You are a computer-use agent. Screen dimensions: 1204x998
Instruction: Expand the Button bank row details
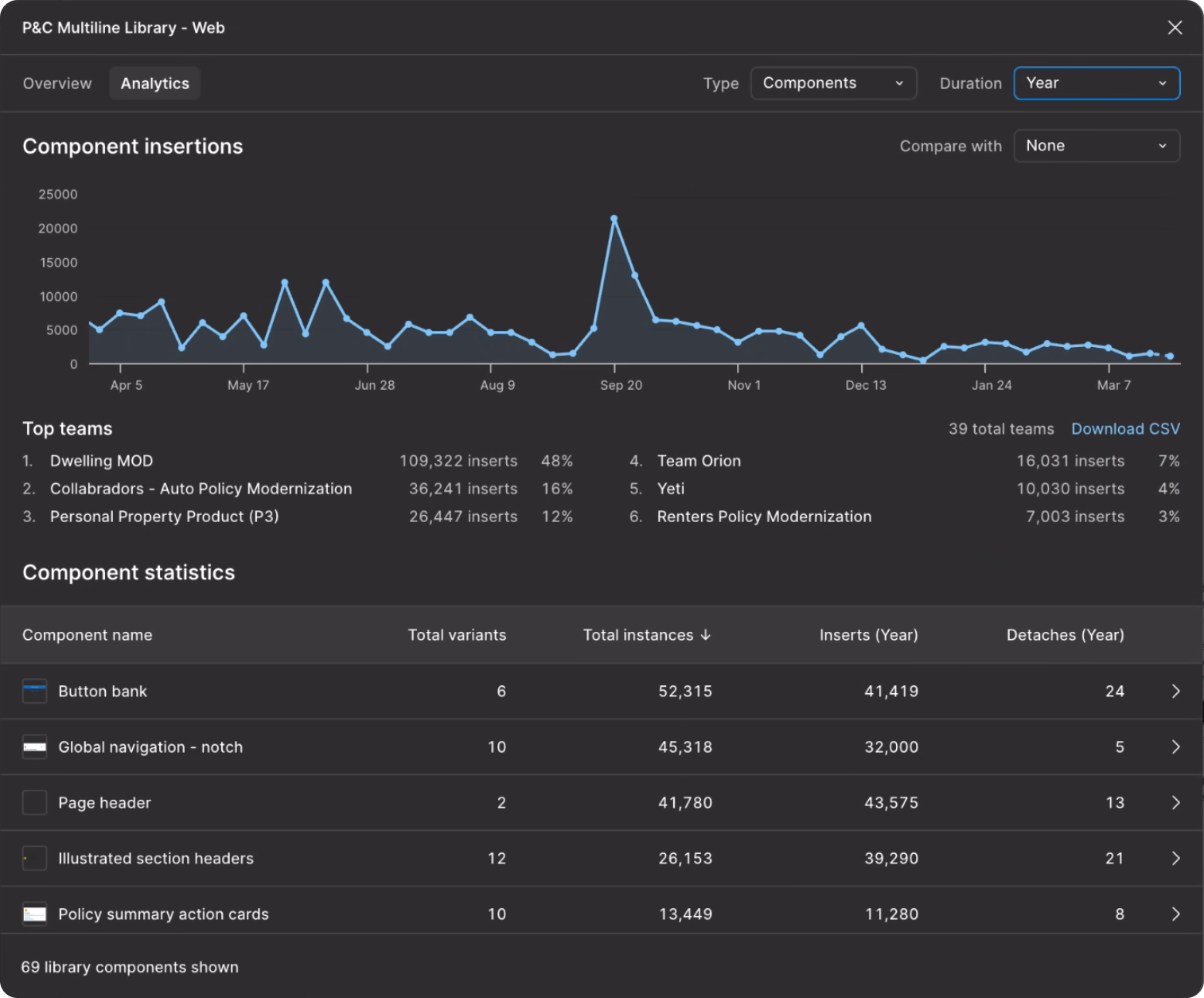tap(1175, 691)
